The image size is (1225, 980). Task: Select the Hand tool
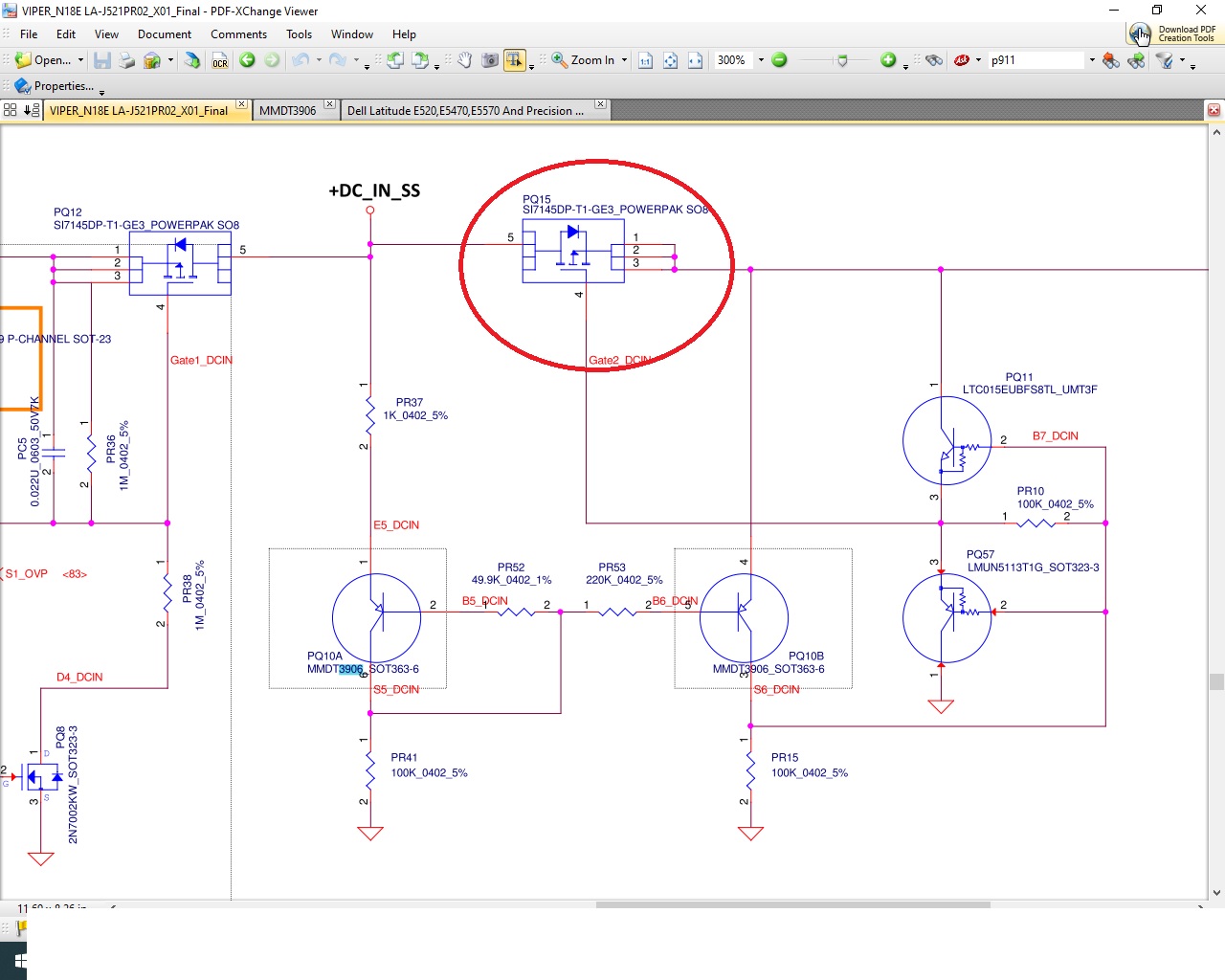point(464,60)
